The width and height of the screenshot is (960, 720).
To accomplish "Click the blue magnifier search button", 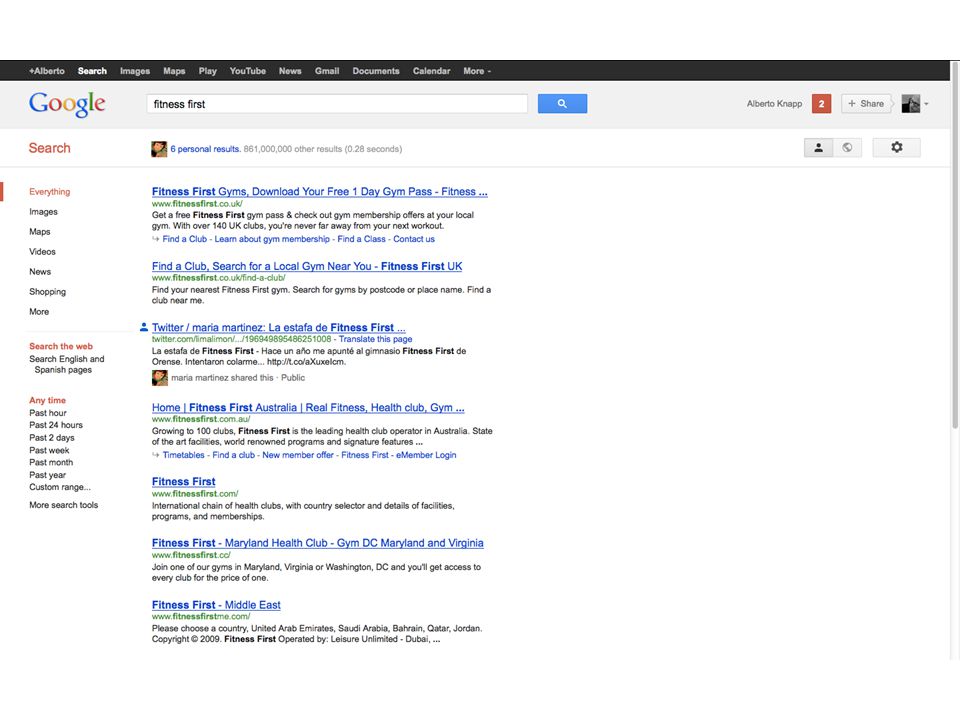I will pyautogui.click(x=562, y=103).
